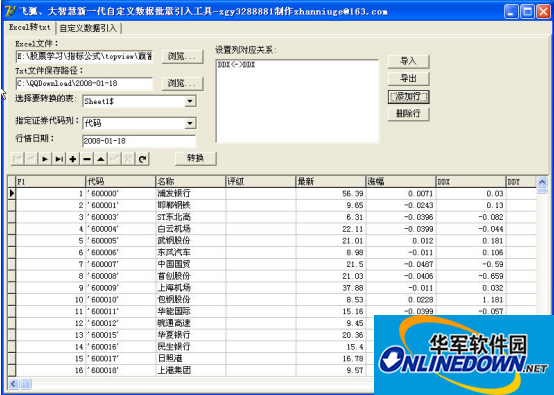The image size is (554, 395).
Task: Cancel edit X navigator button
Action: 128,159
